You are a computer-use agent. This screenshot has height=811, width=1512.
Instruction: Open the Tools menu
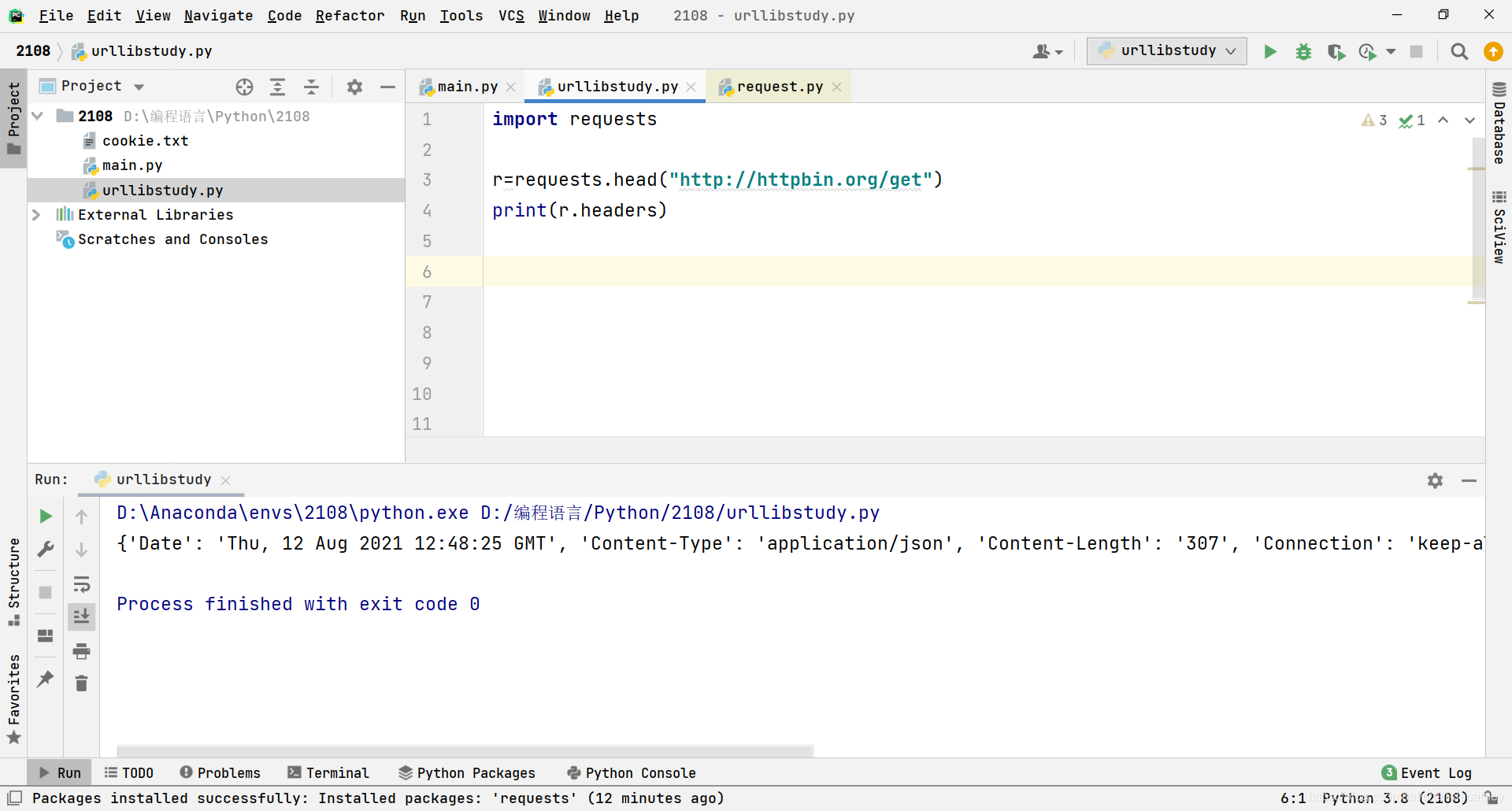click(x=461, y=16)
